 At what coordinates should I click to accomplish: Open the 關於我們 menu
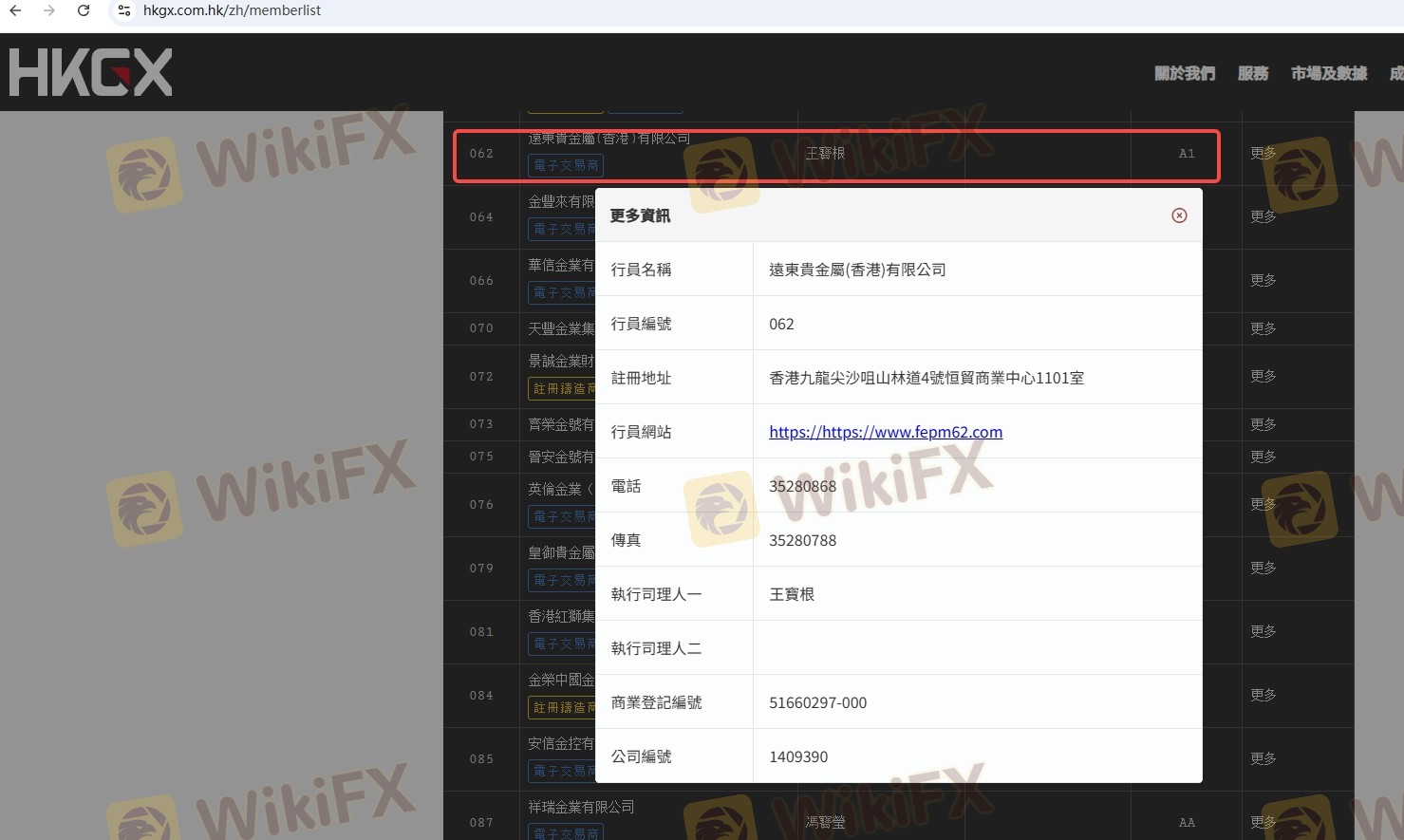pos(1184,73)
